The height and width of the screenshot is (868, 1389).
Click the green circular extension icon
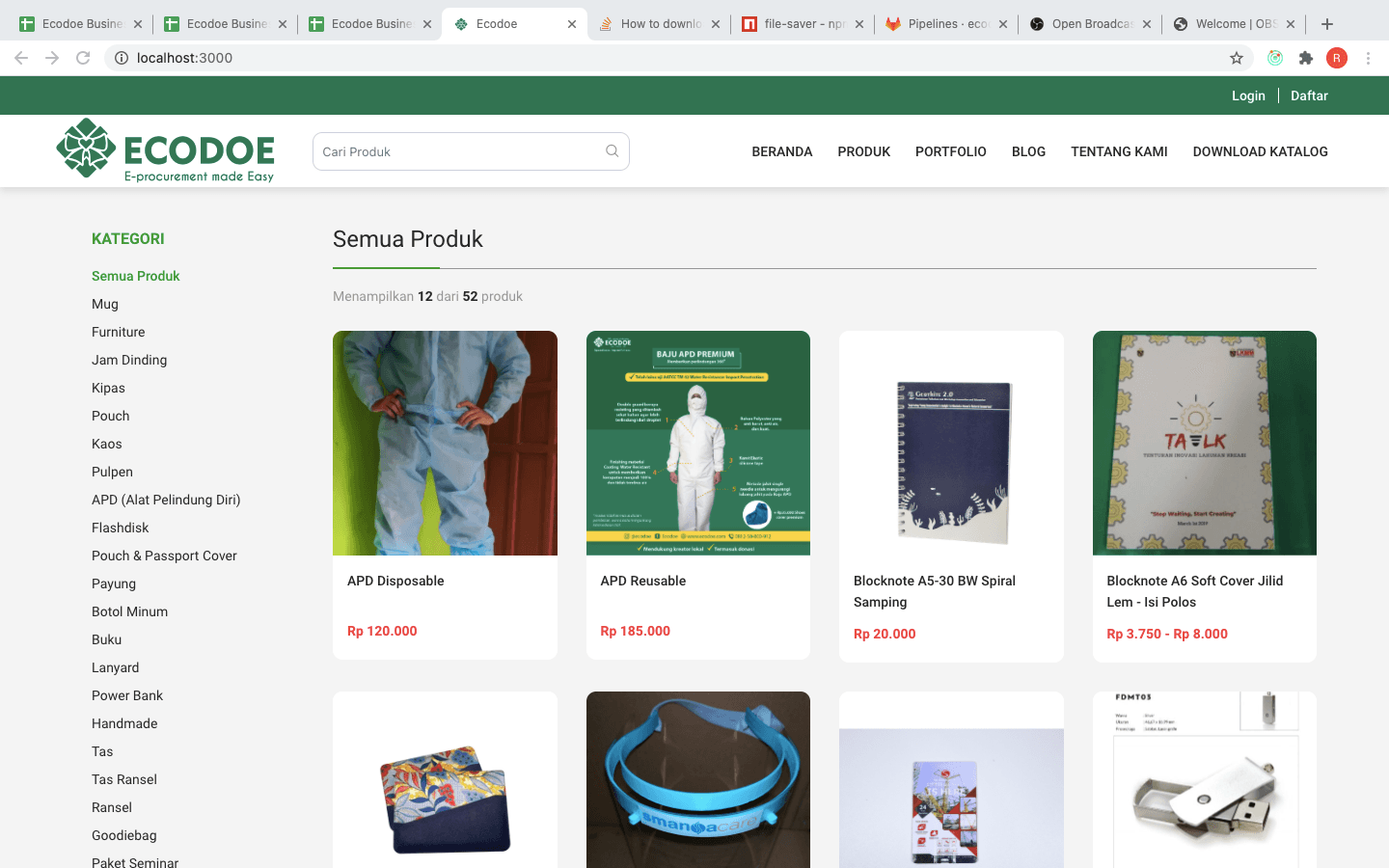tap(1275, 58)
